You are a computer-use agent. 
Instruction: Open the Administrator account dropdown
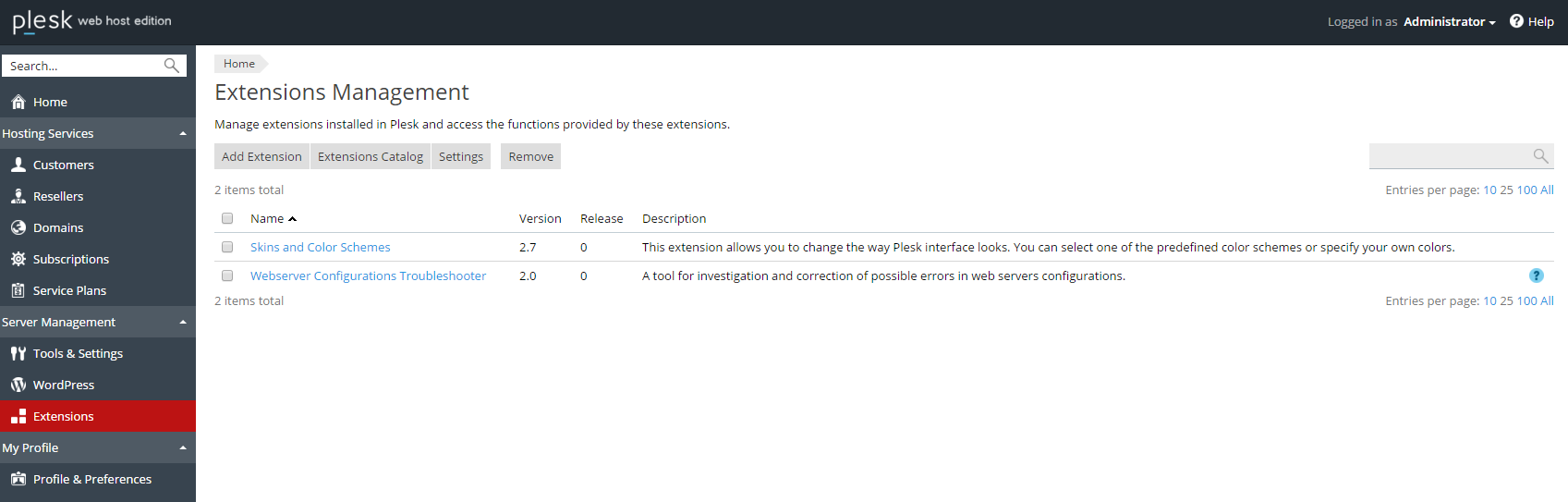click(1449, 21)
